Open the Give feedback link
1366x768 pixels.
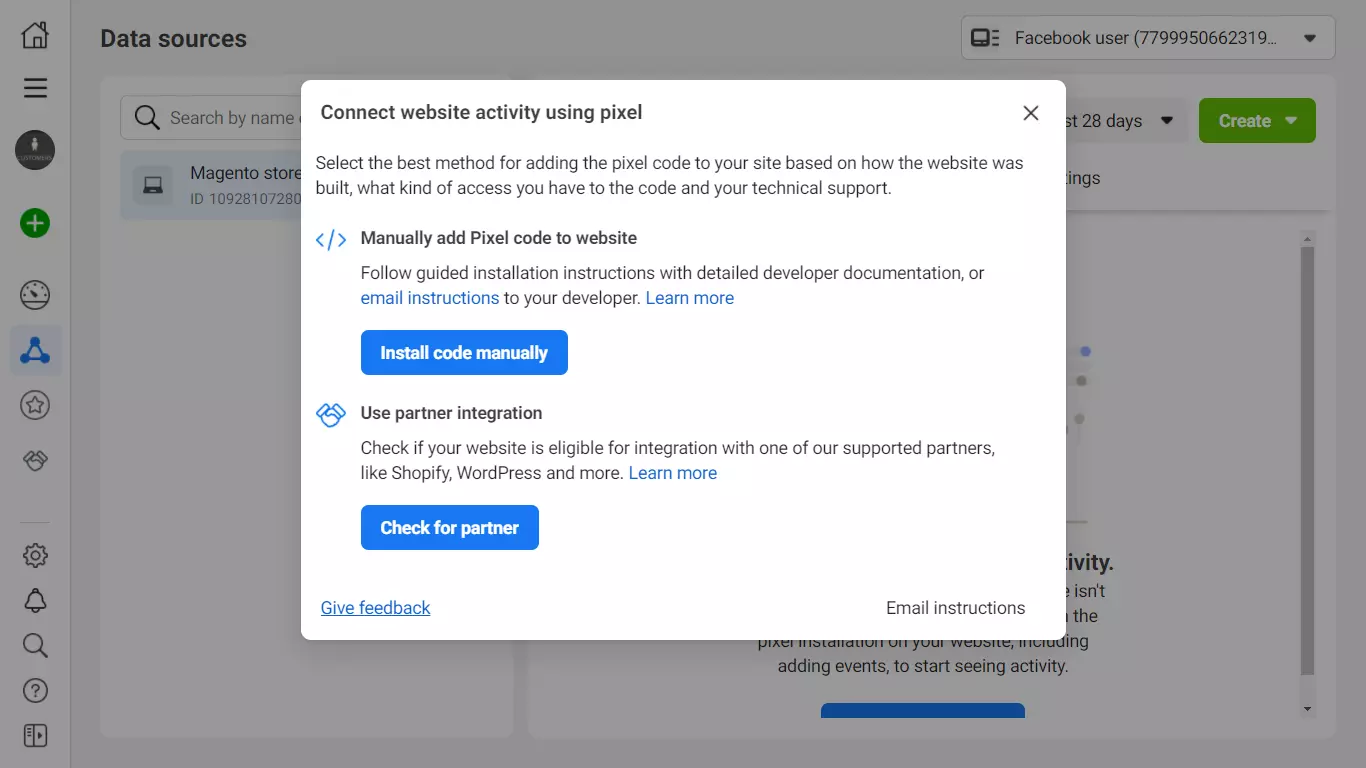pyautogui.click(x=375, y=608)
